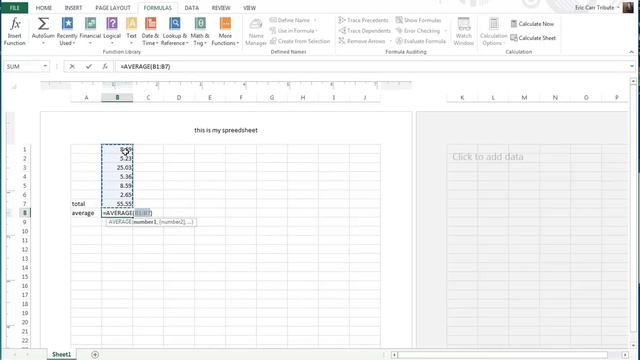Switch to the DATA tab
This screenshot has height=360, width=640.
click(191, 8)
